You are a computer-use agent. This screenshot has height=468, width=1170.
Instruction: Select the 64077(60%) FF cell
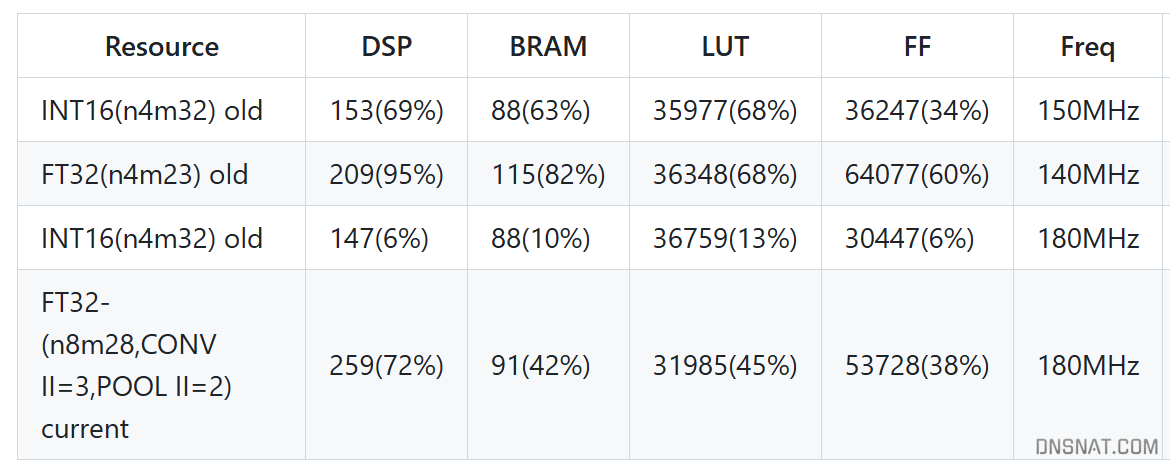917,175
